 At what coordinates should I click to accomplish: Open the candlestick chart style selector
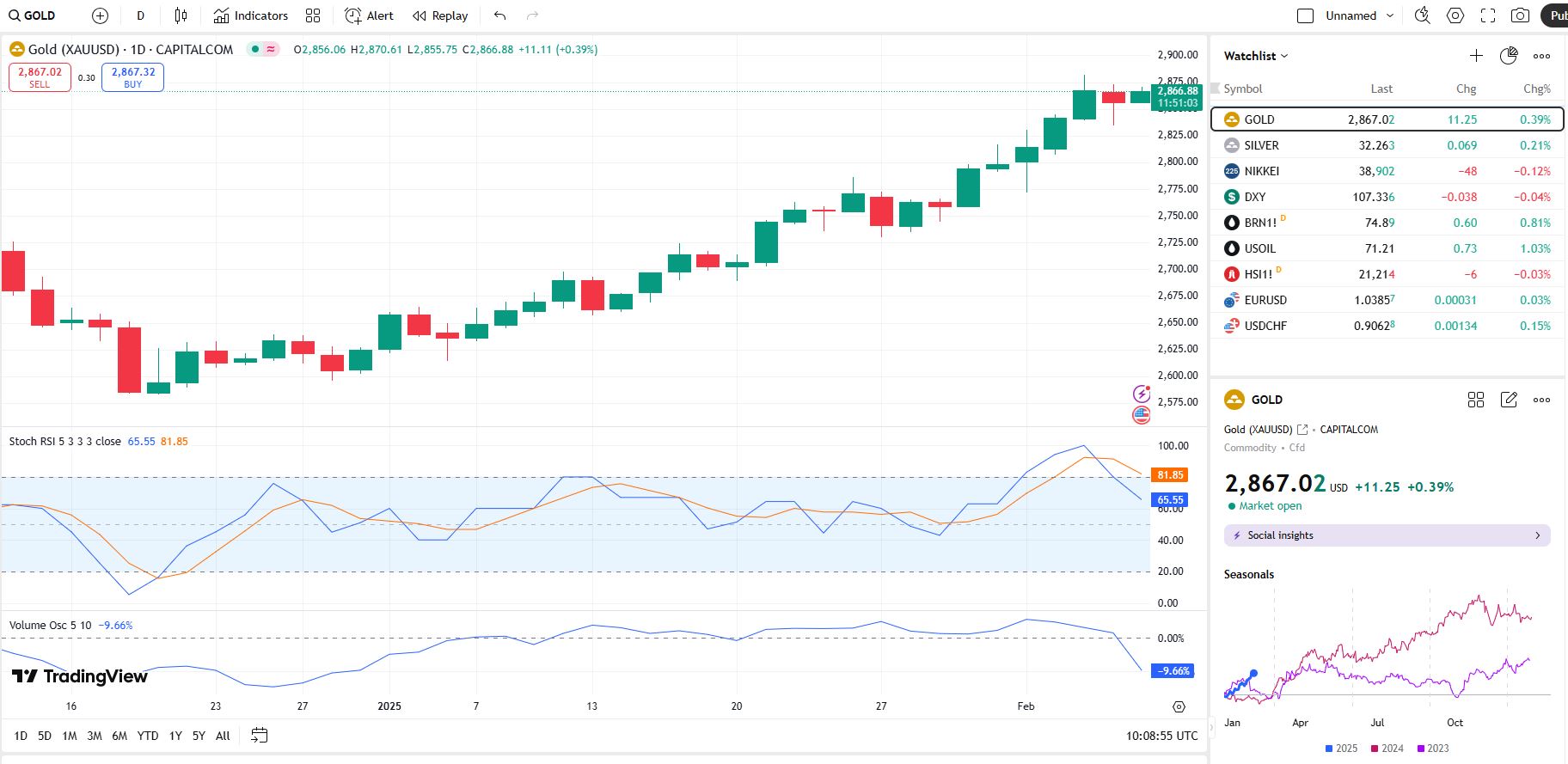point(181,15)
